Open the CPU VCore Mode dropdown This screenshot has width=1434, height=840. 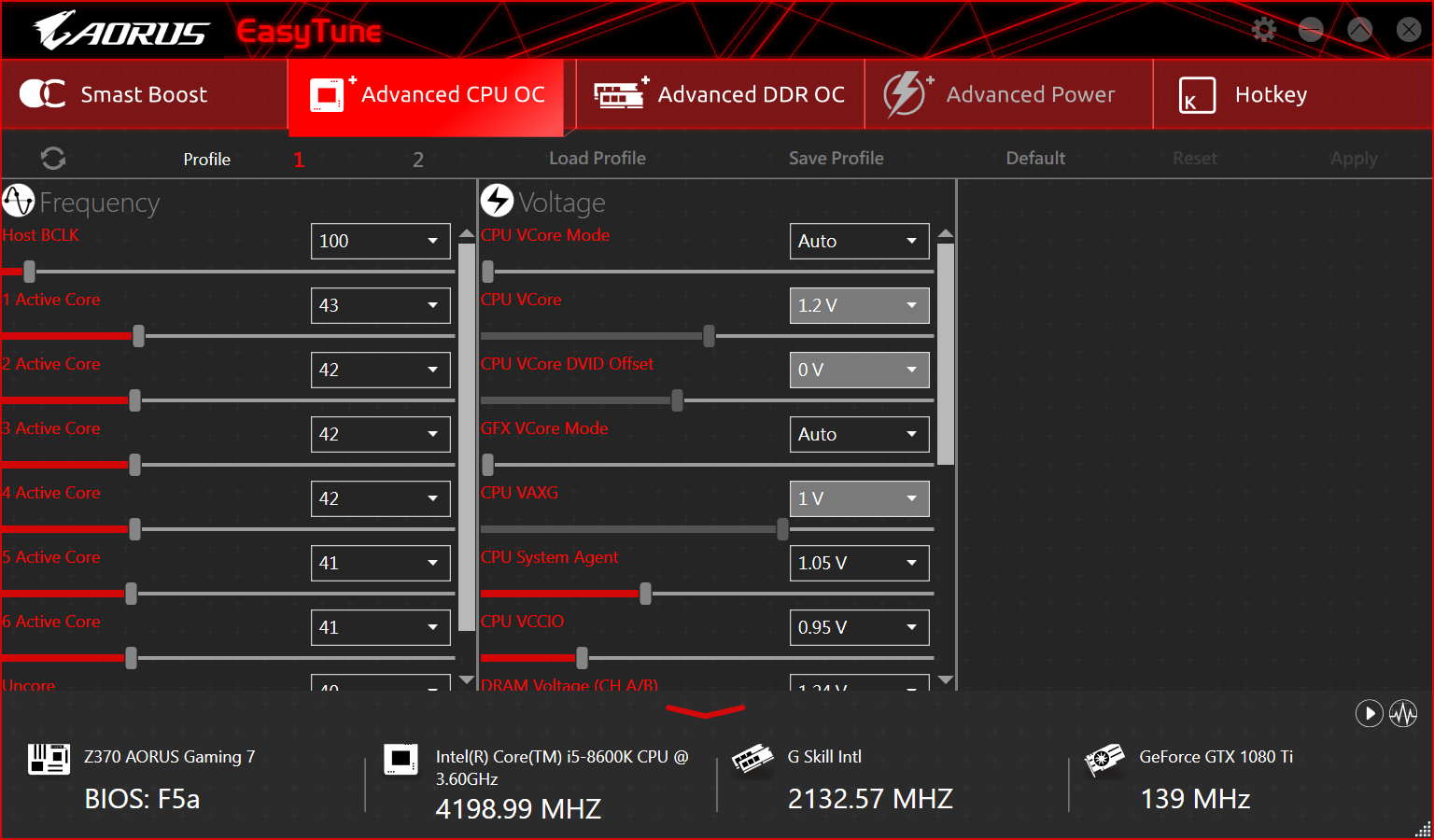pos(860,241)
